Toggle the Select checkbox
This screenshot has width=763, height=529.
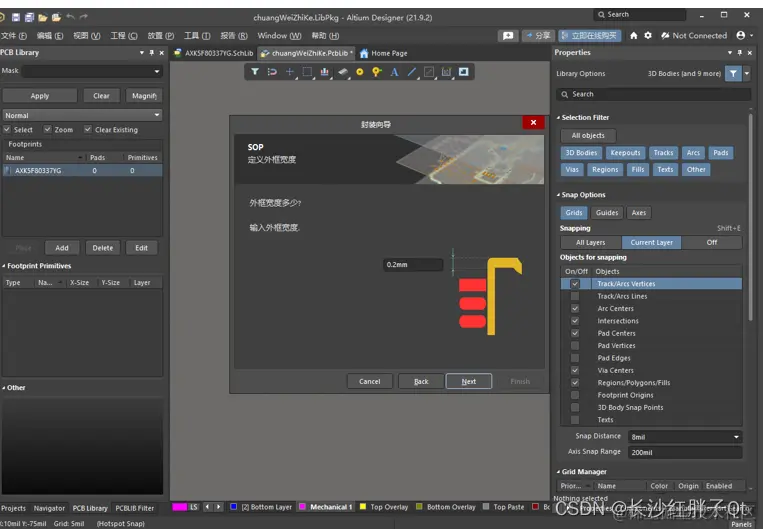click(x=7, y=129)
